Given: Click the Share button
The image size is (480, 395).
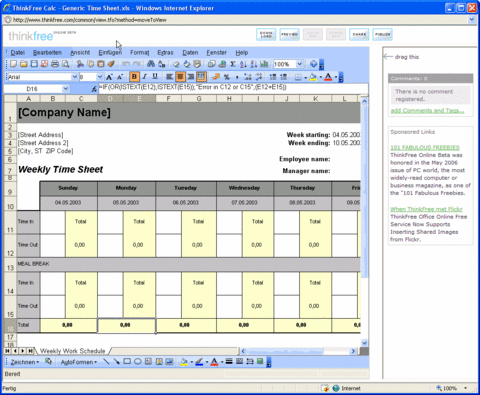Looking at the screenshot, I should coord(359,34).
